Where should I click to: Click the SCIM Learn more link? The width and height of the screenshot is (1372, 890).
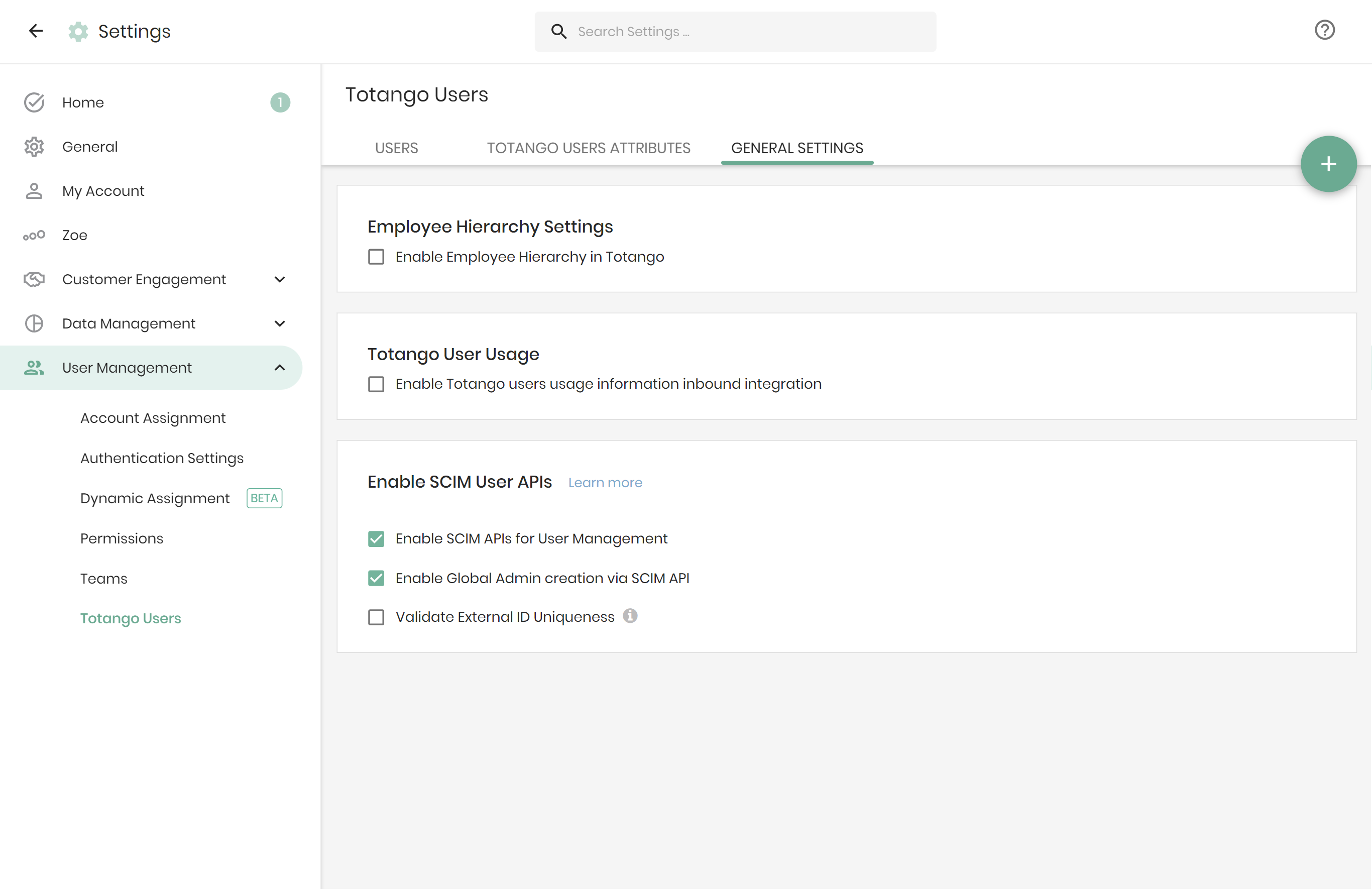[605, 483]
